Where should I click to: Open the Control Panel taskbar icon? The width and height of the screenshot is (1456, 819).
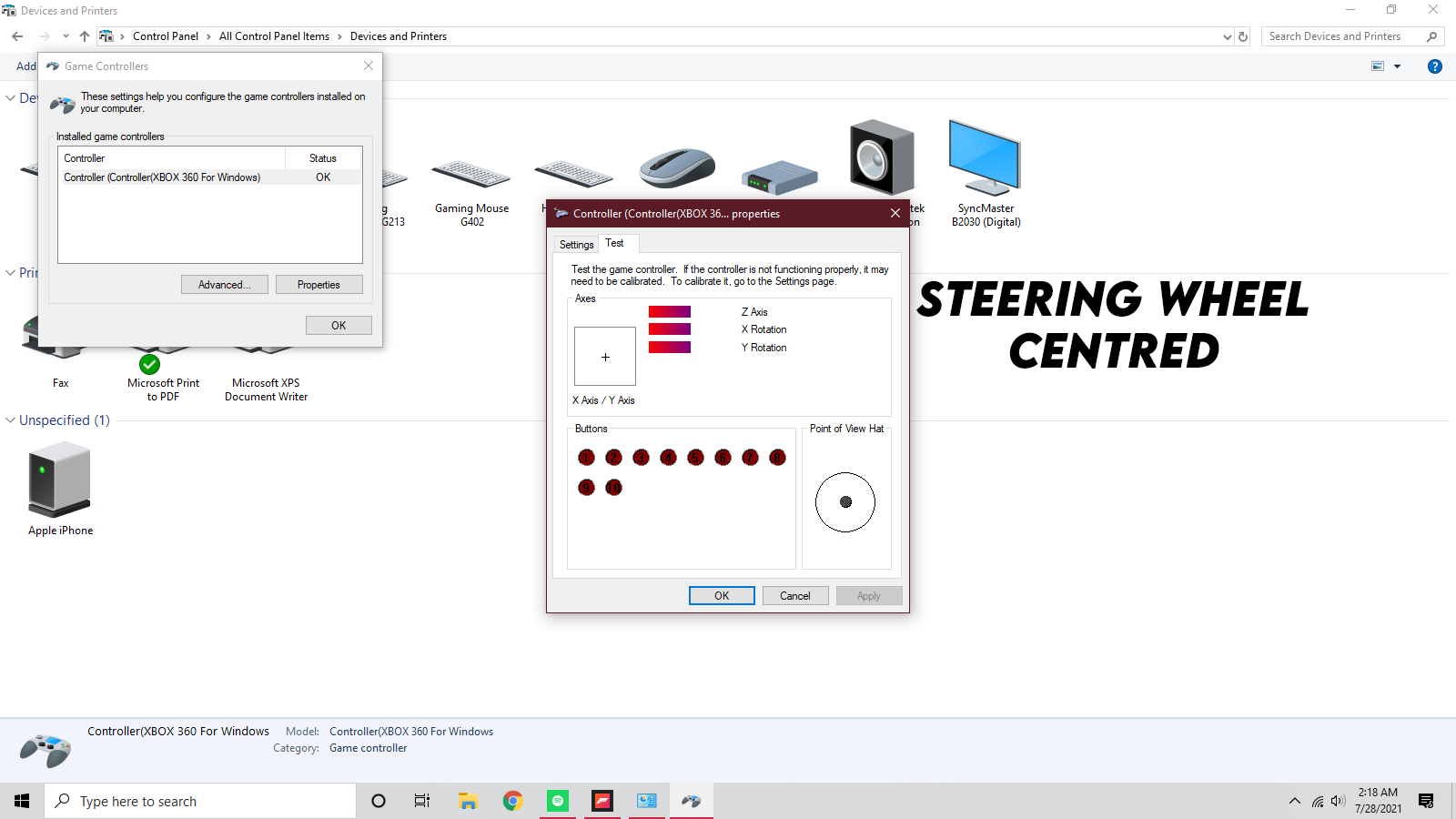click(647, 801)
